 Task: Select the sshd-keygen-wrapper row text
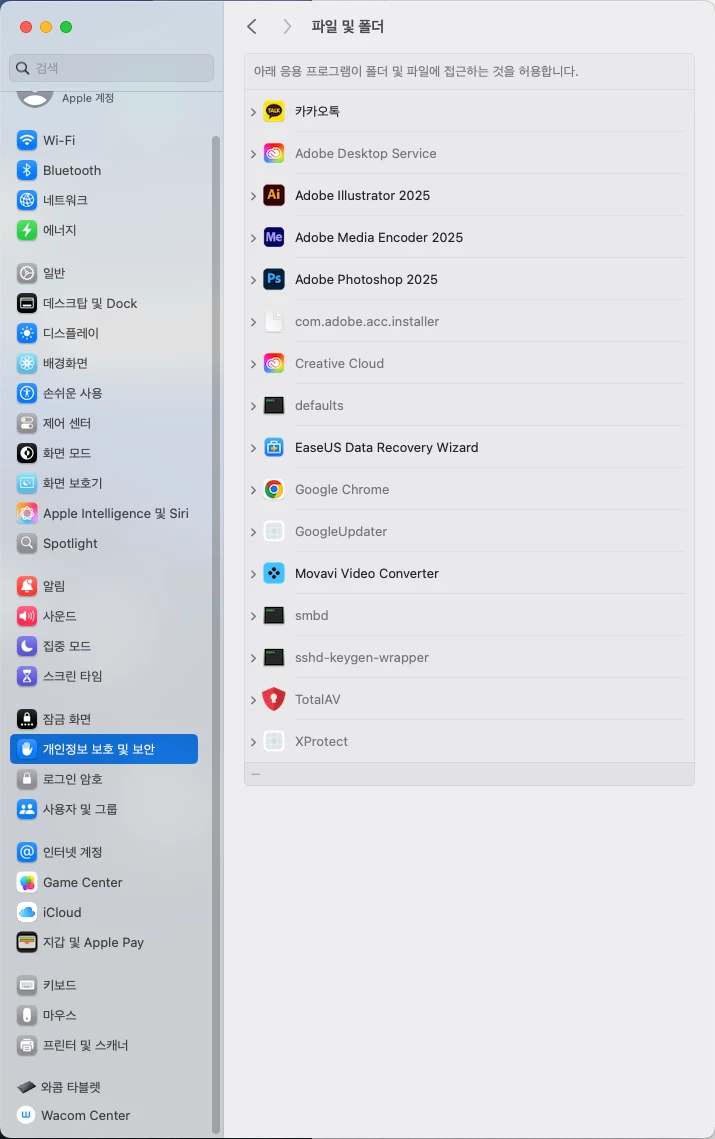362,657
